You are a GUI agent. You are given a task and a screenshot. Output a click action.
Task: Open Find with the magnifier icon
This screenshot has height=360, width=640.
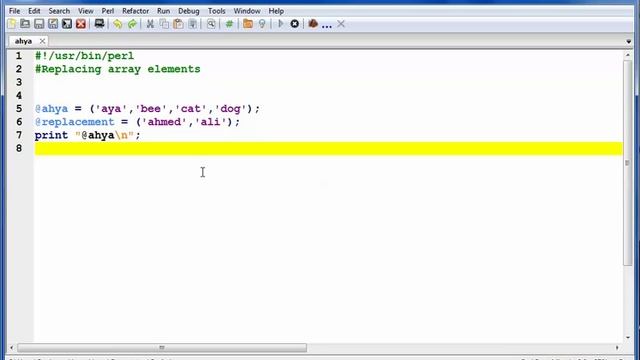[211, 24]
